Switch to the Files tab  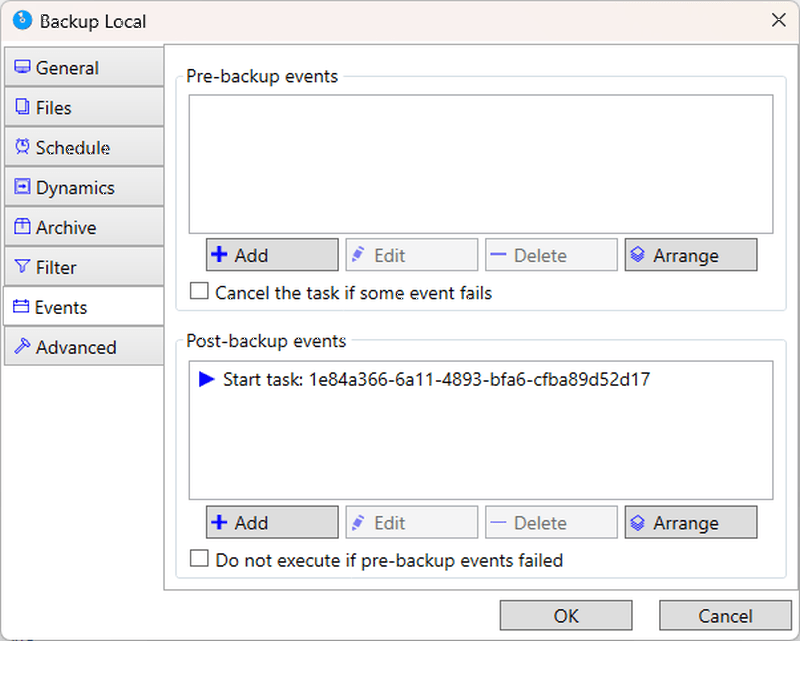tap(84, 107)
